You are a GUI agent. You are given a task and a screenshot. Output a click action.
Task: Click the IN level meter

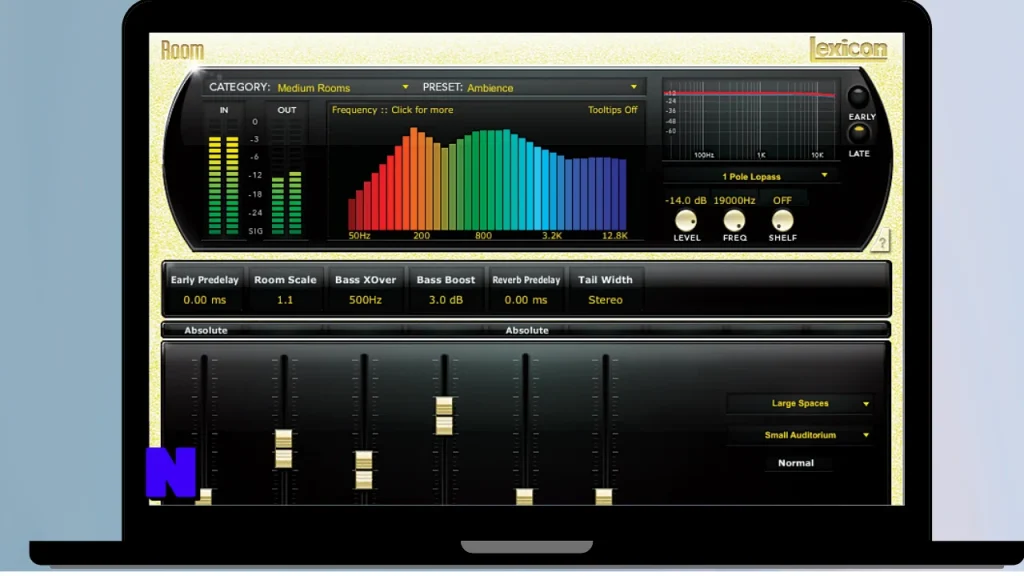pyautogui.click(x=223, y=176)
